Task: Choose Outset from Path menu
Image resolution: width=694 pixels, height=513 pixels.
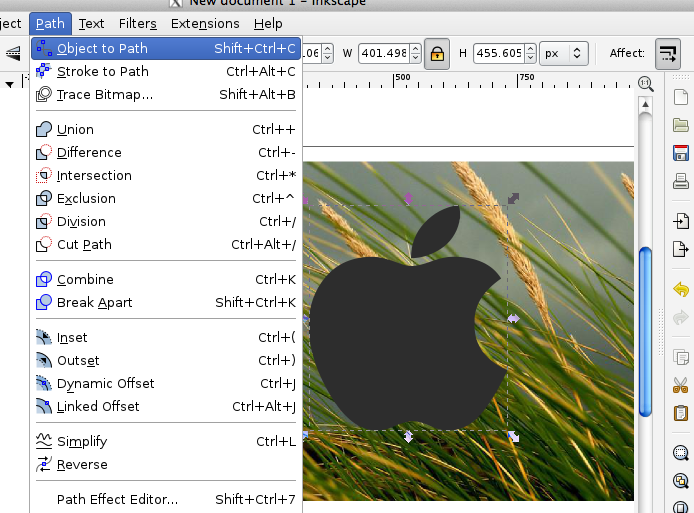Action: [166, 360]
